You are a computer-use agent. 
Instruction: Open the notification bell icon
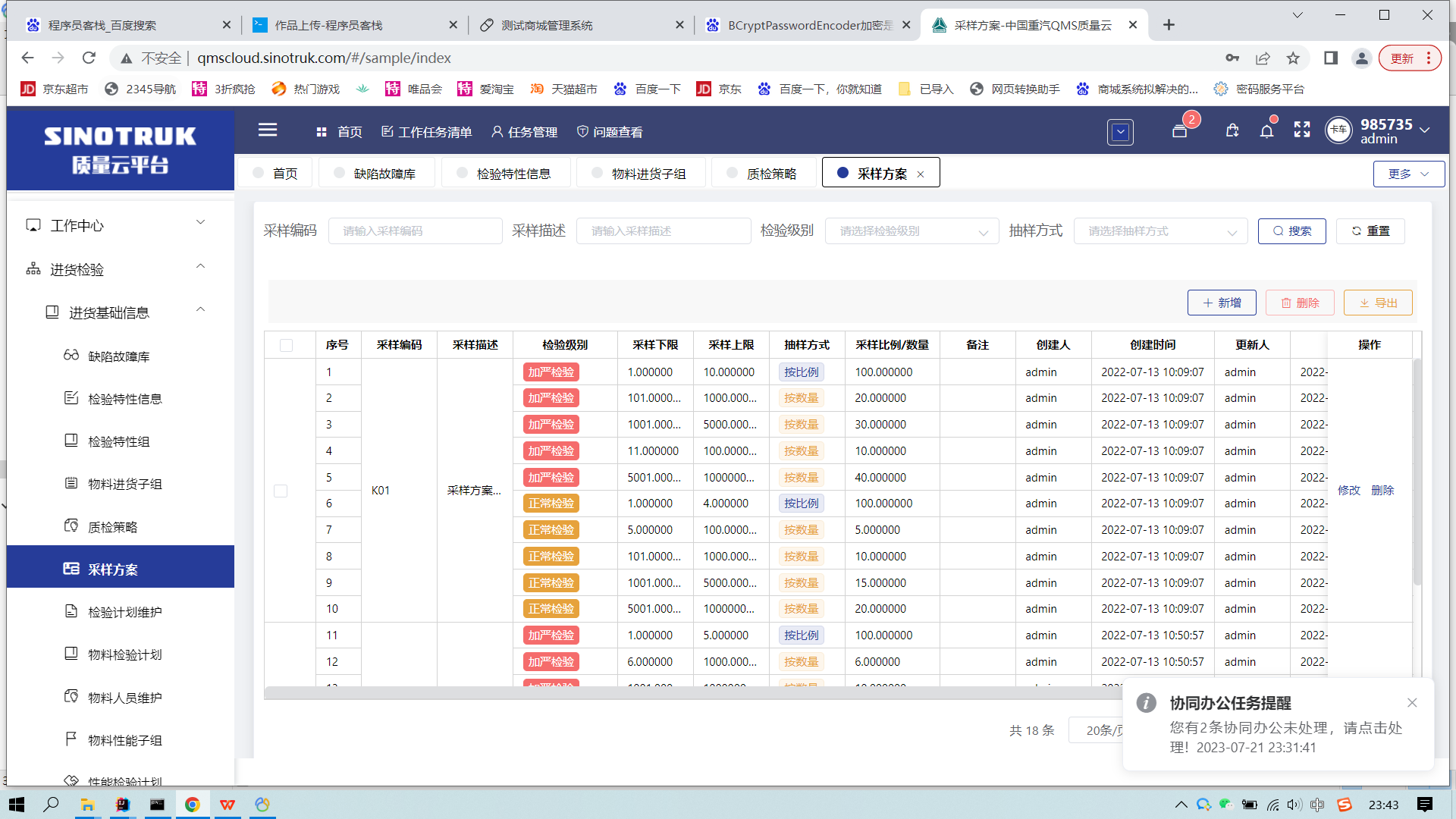tap(1267, 130)
